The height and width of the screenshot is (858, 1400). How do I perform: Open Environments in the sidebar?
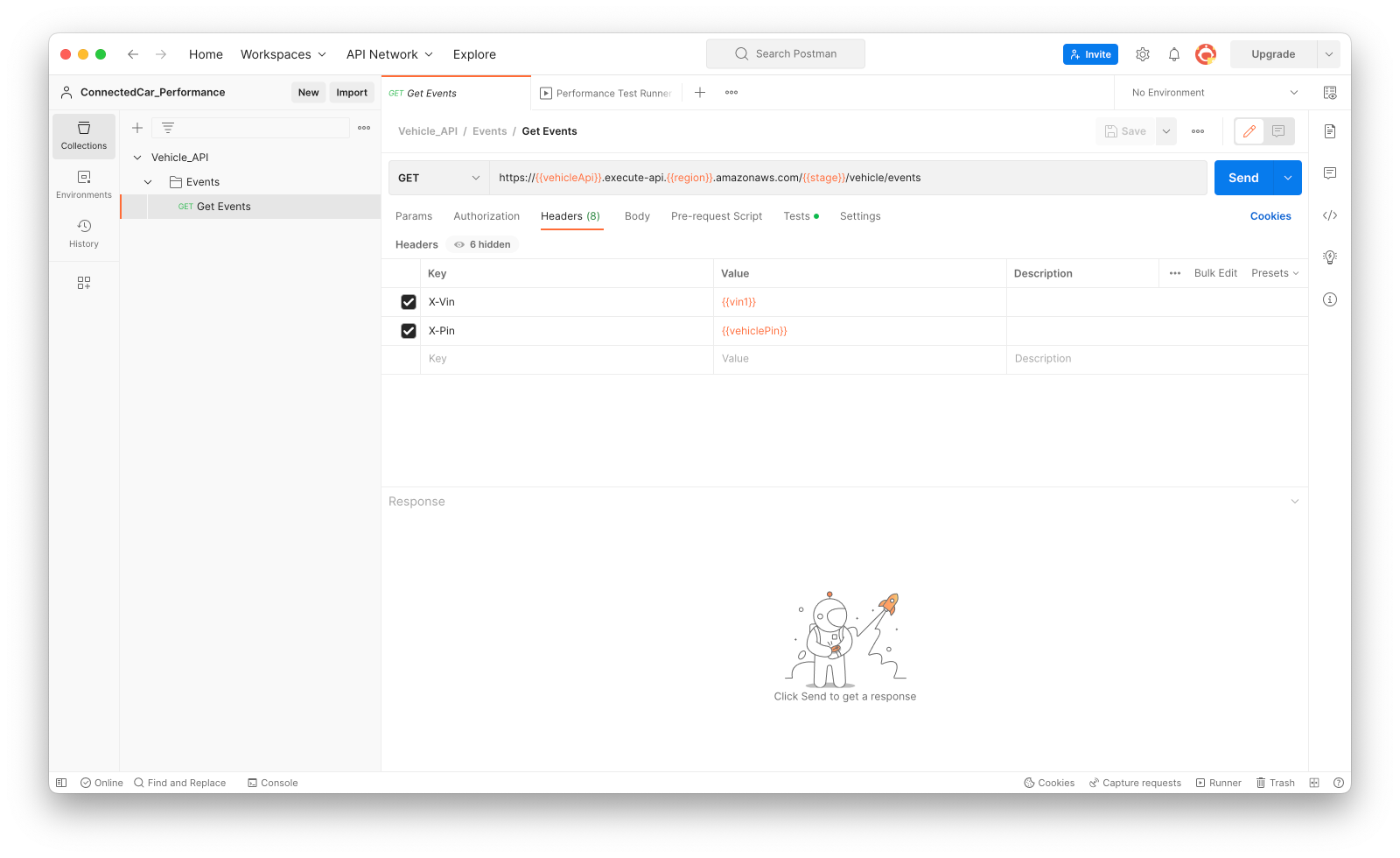(84, 185)
